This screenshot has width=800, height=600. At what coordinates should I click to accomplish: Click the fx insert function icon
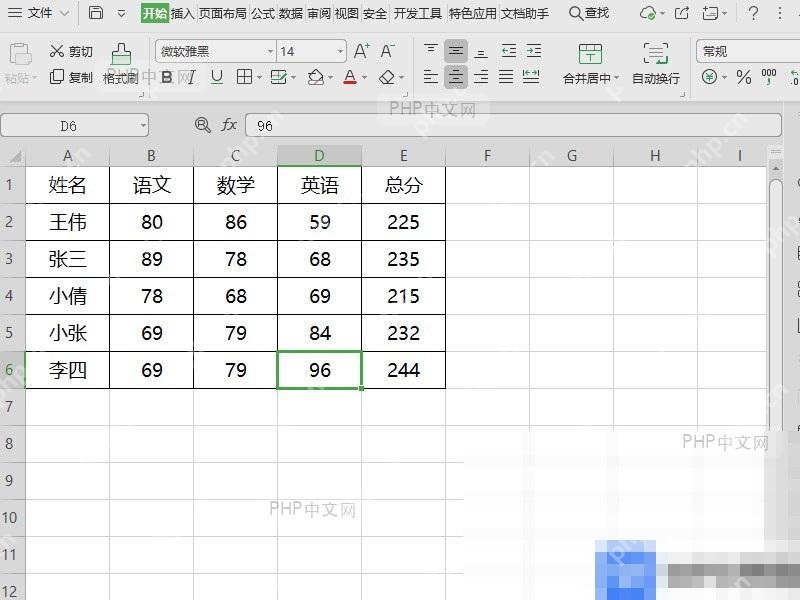click(229, 125)
